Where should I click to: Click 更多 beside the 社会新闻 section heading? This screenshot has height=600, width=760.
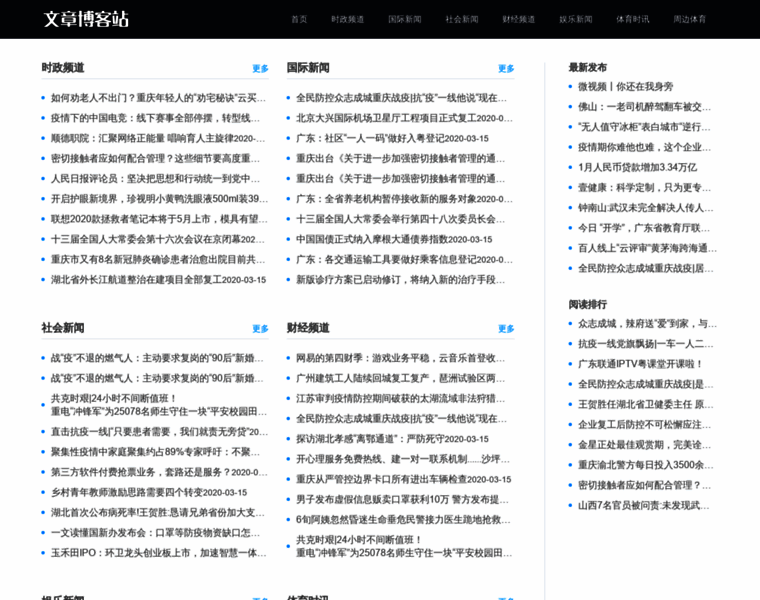point(260,329)
